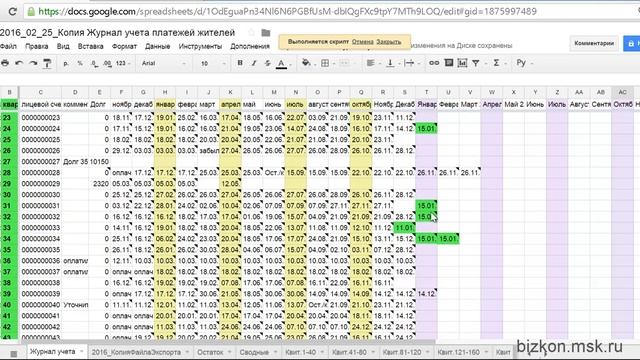Open the Вставка menu
The width and height of the screenshot is (640, 360).
point(91,46)
